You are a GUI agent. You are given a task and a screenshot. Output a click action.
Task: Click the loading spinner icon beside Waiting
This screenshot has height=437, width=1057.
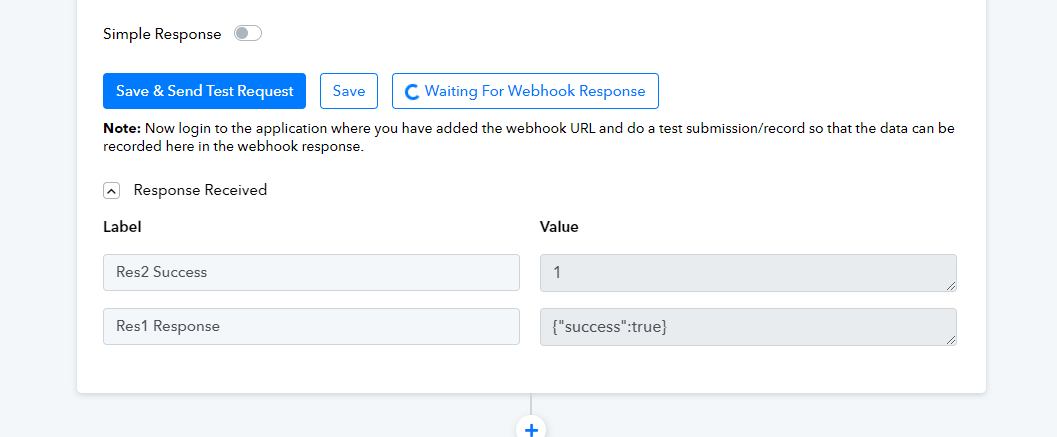412,92
